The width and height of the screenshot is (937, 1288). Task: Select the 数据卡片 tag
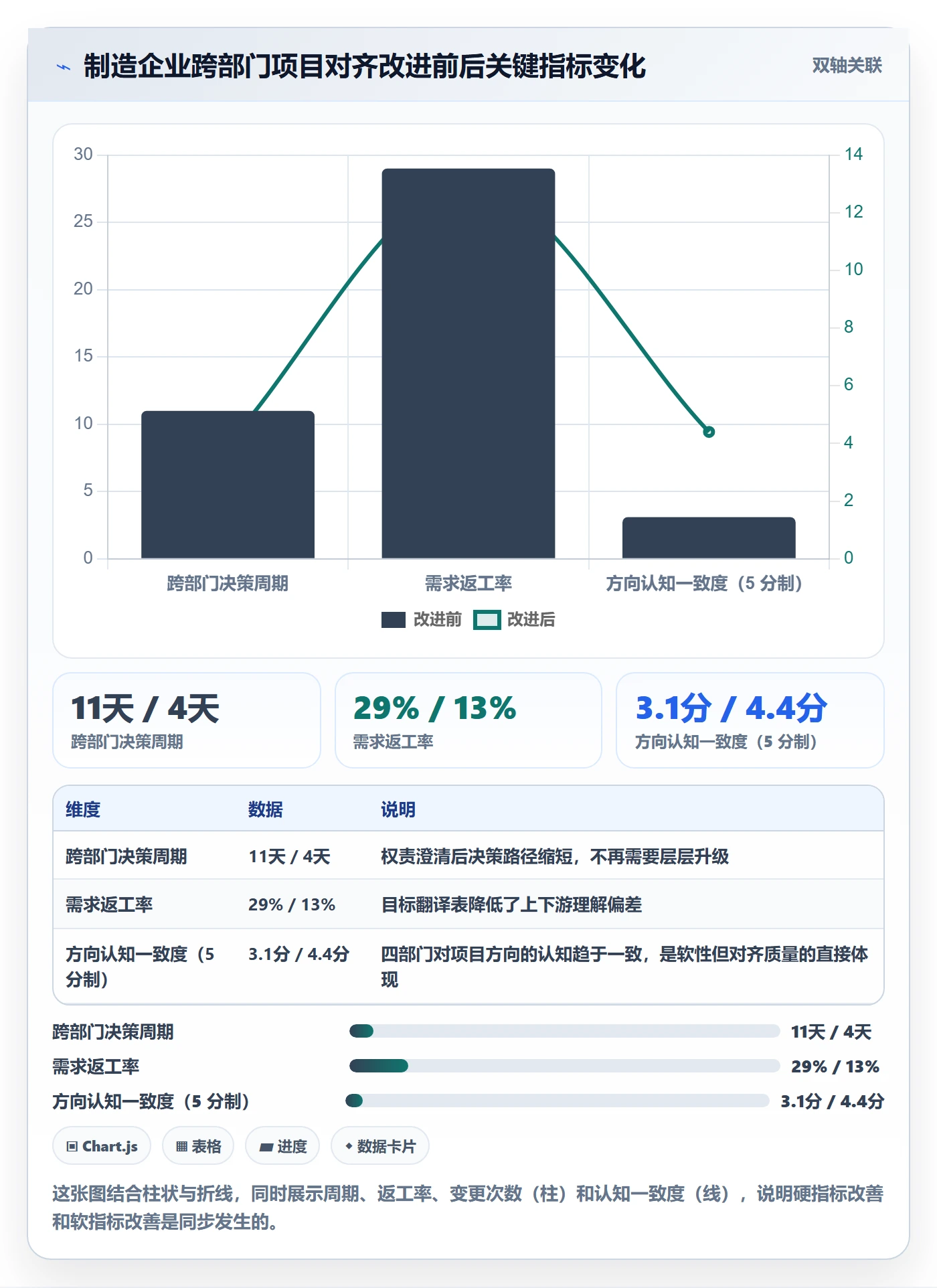pyautogui.click(x=380, y=1146)
